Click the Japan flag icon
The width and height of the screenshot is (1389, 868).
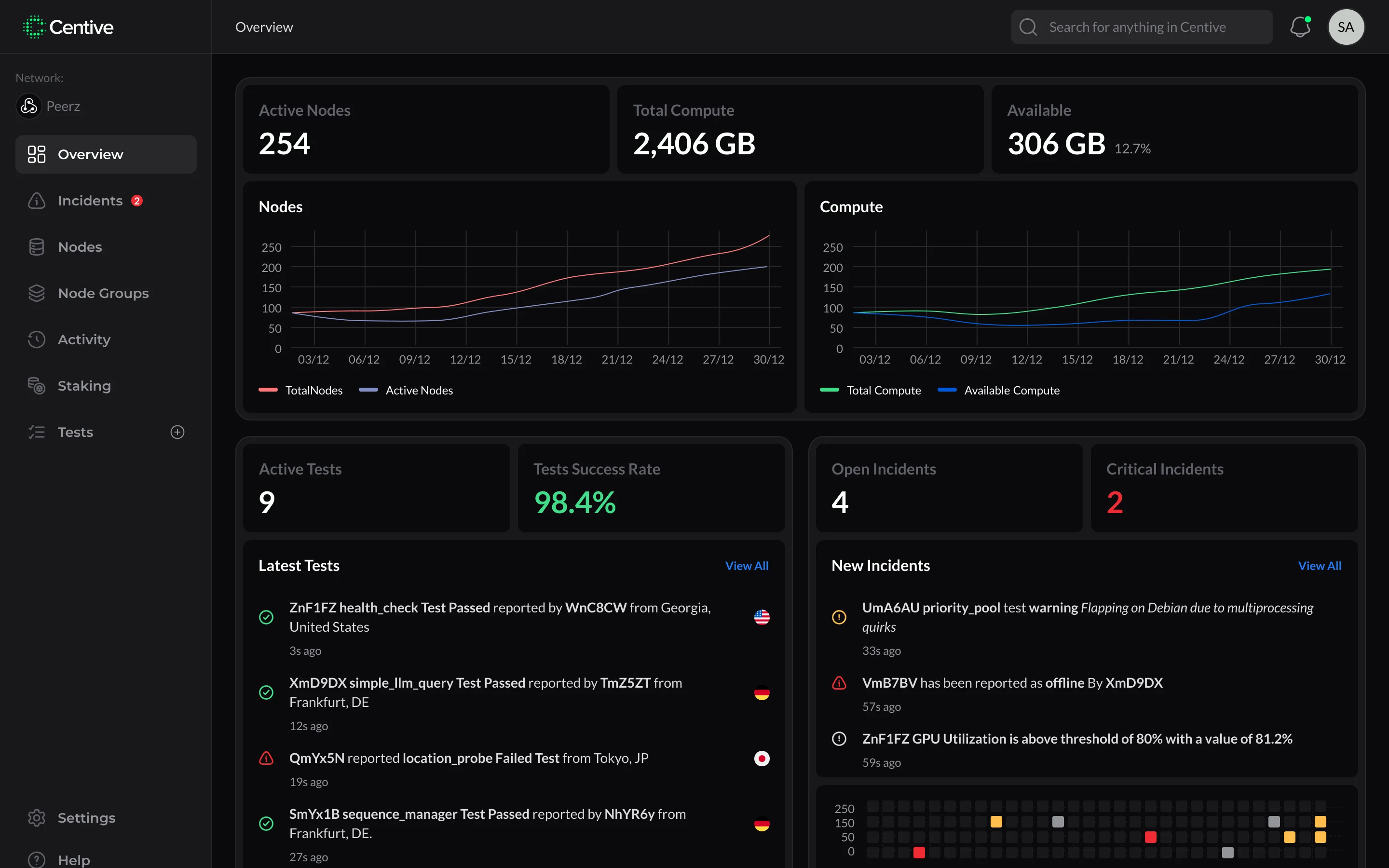pyautogui.click(x=762, y=759)
